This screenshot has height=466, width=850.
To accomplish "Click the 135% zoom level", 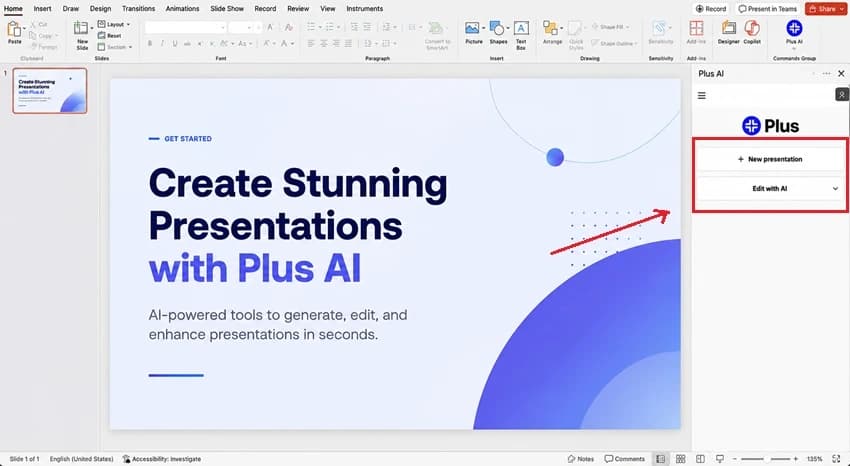I will click(814, 459).
